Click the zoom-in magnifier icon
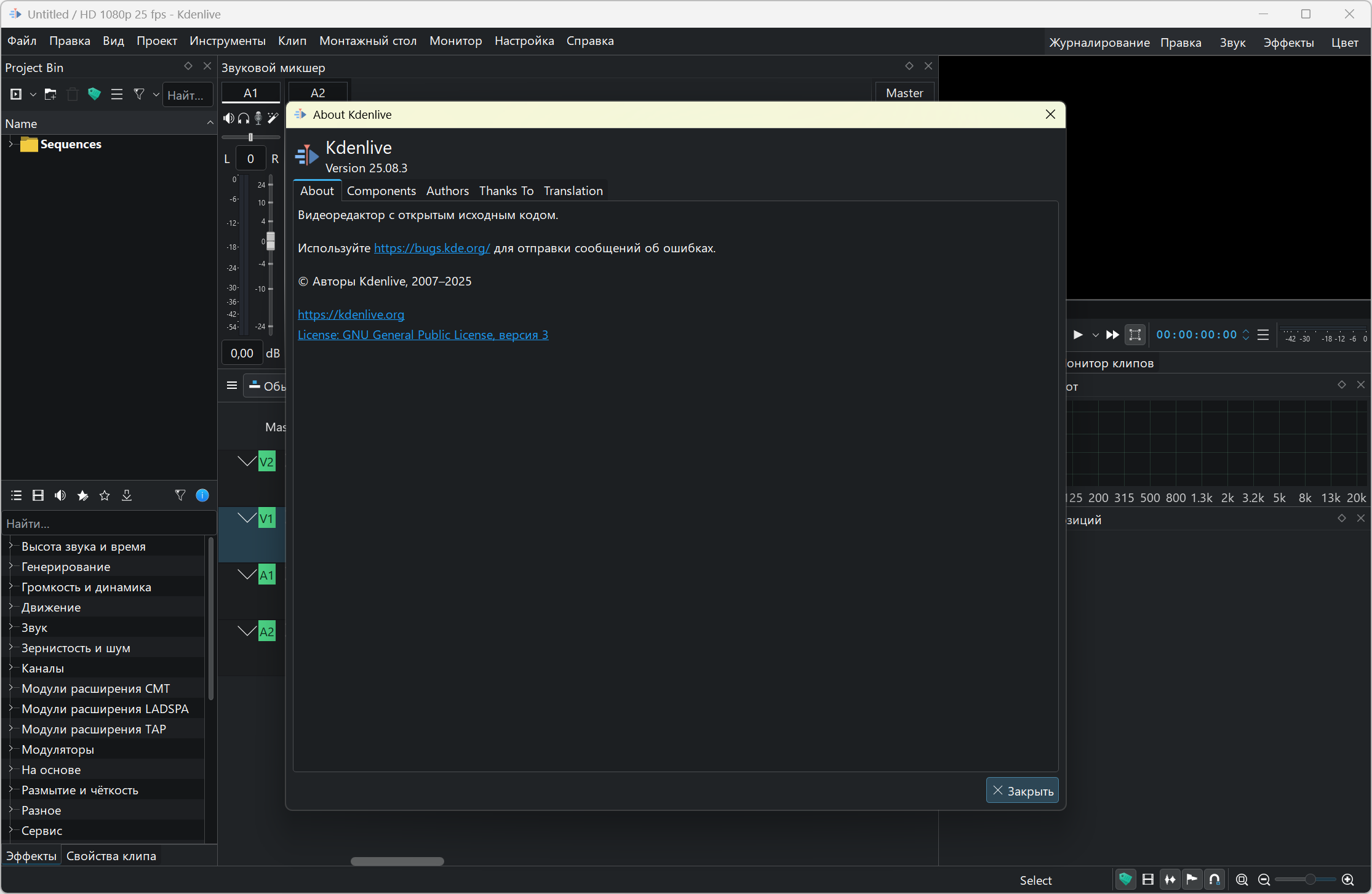 click(x=1348, y=879)
